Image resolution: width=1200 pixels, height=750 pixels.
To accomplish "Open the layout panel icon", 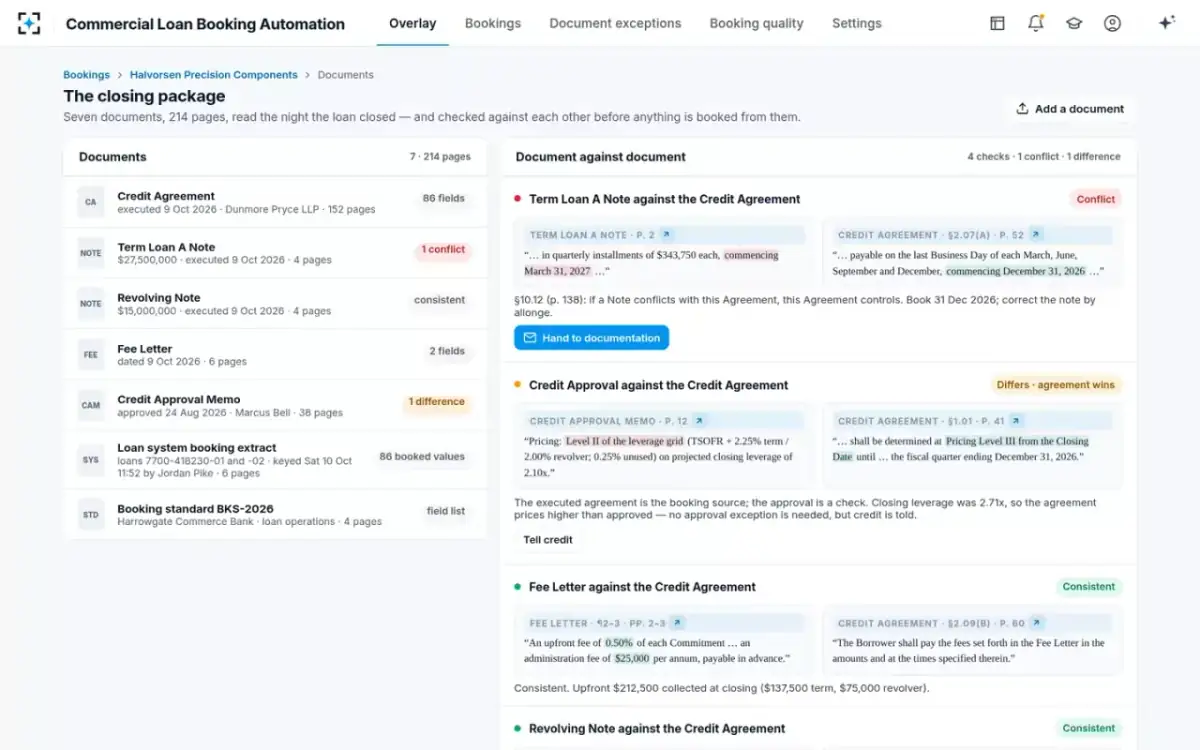I will pos(997,23).
